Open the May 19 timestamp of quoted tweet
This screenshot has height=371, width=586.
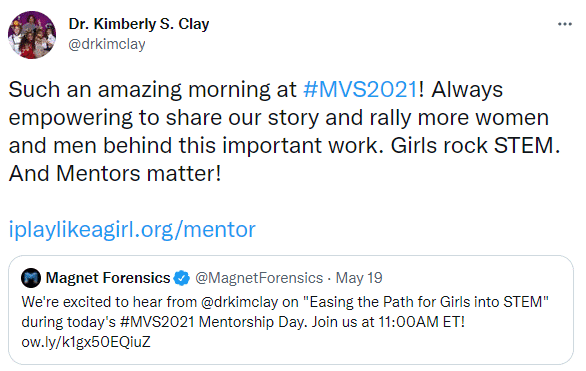click(x=359, y=278)
